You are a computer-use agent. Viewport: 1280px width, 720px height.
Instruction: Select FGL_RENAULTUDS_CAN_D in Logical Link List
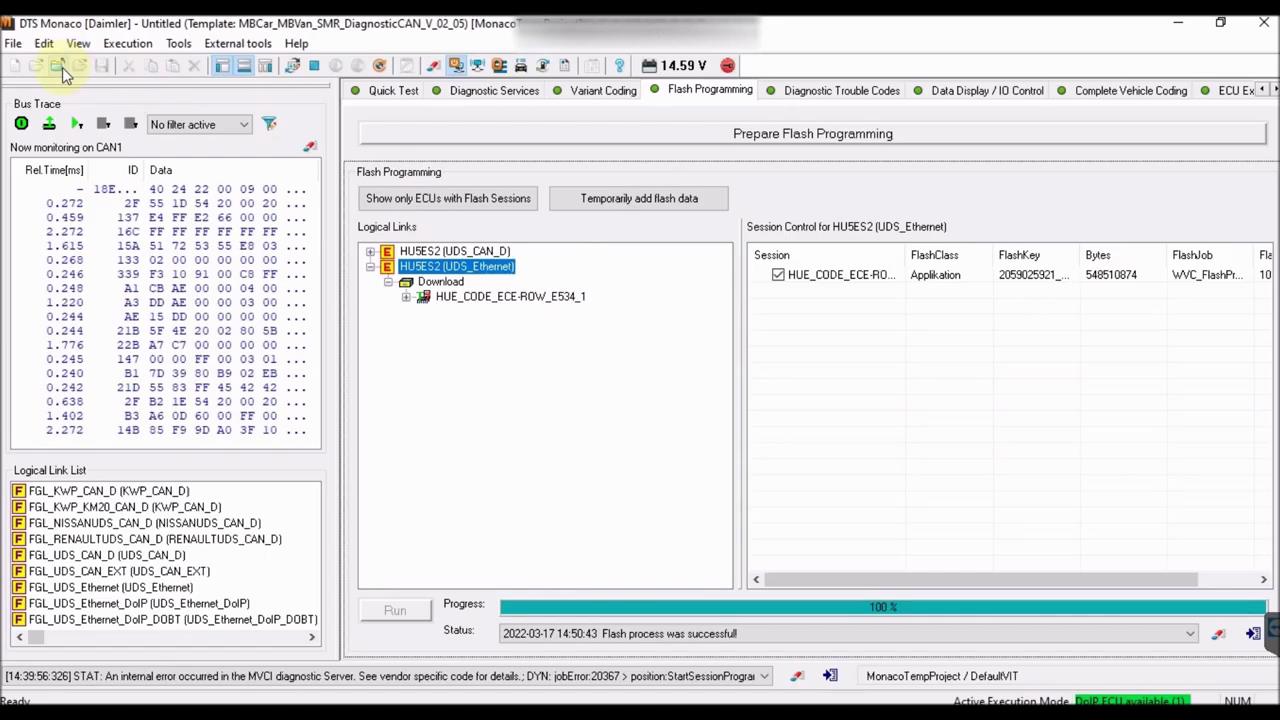pyautogui.click(x=154, y=539)
